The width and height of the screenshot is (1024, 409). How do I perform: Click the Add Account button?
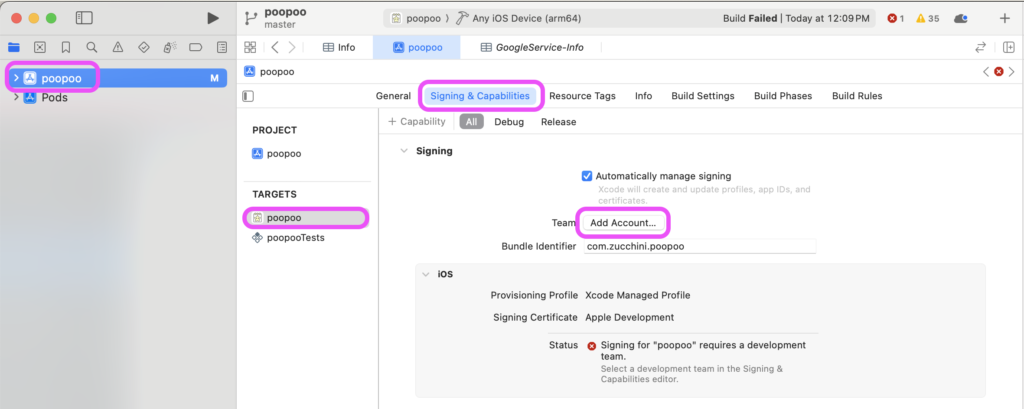click(623, 223)
